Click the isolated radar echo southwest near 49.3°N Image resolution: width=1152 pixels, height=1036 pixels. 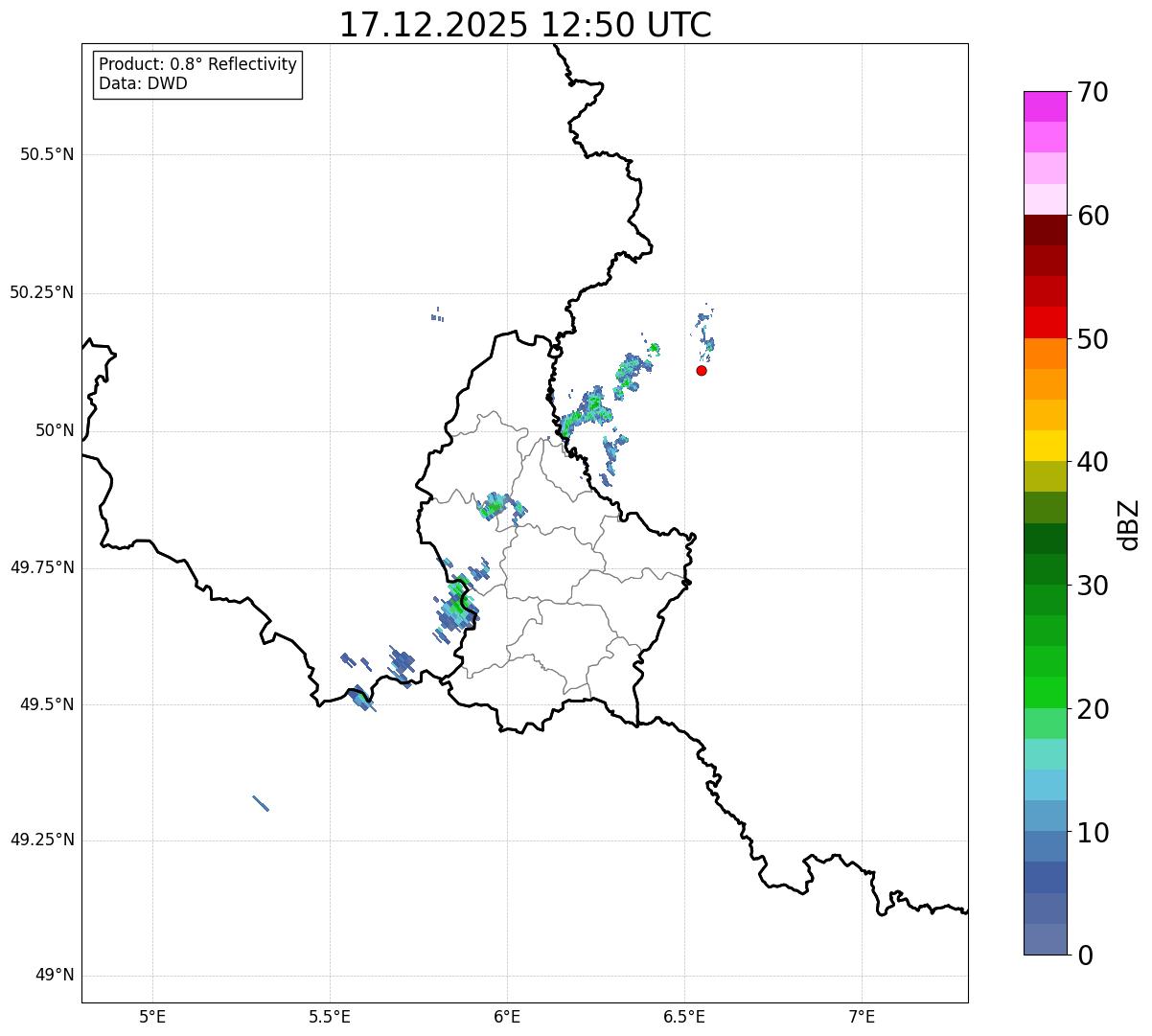tap(261, 803)
